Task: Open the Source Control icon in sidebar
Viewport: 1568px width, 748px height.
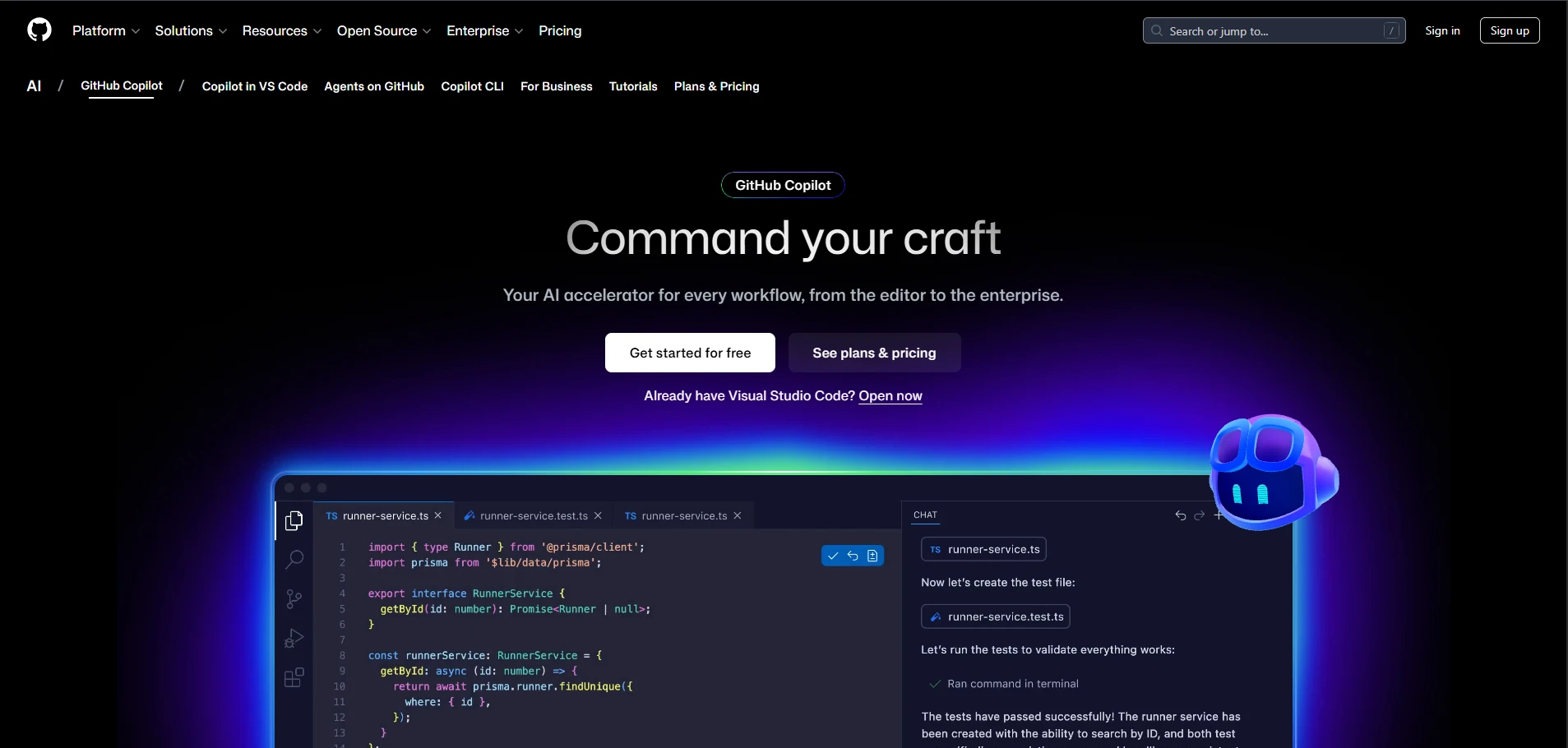Action: pyautogui.click(x=294, y=599)
